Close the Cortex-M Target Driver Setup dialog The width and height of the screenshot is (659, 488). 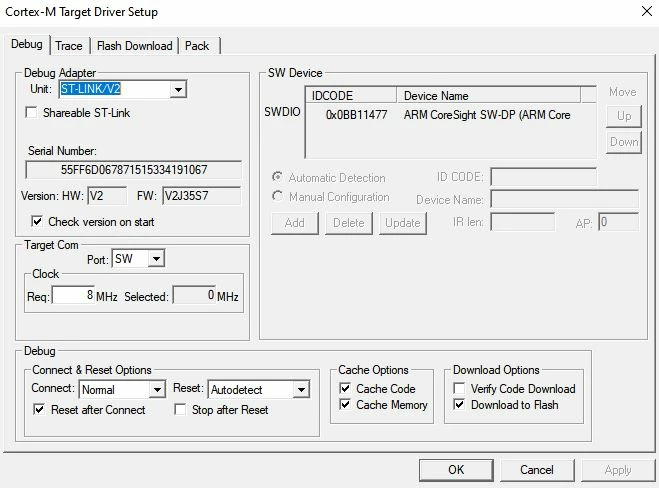pos(647,11)
